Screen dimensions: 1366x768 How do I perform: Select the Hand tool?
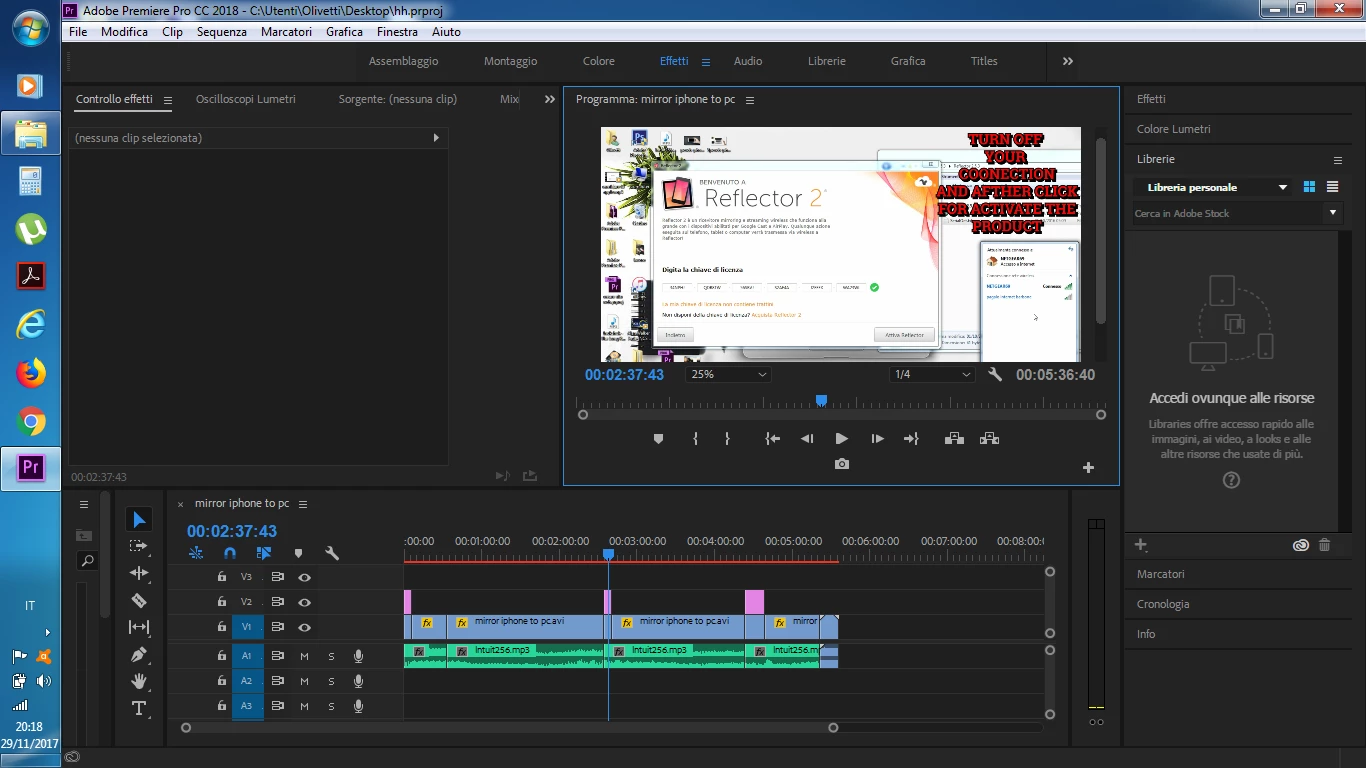point(139,681)
